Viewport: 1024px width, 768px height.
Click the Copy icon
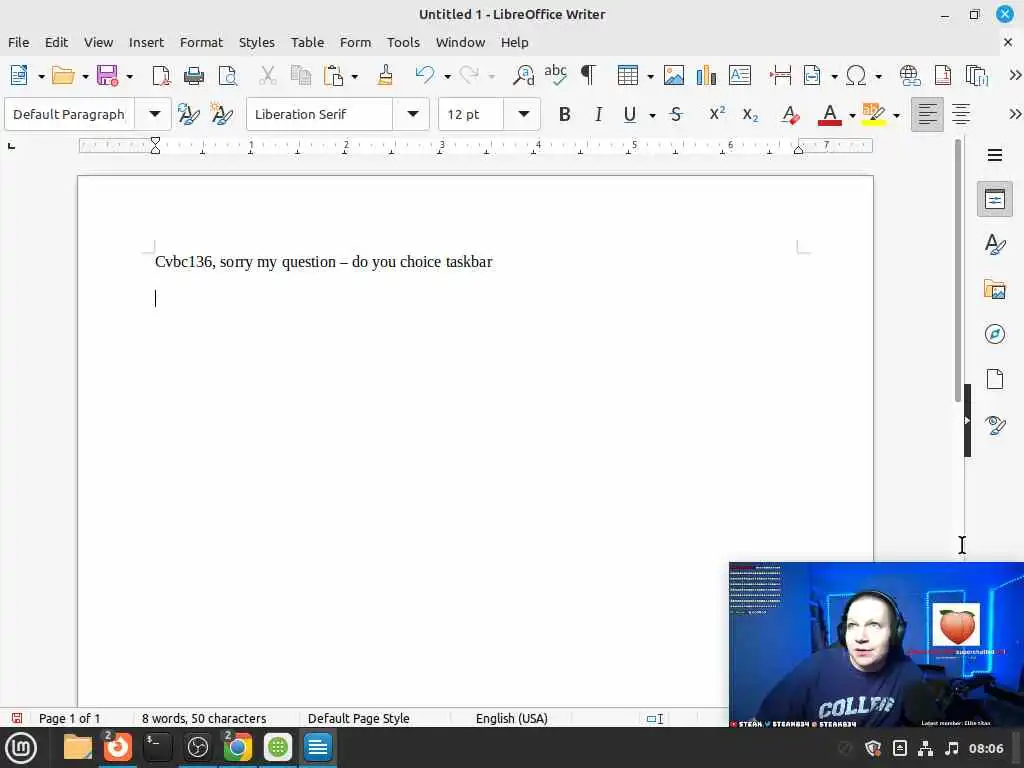tap(300, 76)
